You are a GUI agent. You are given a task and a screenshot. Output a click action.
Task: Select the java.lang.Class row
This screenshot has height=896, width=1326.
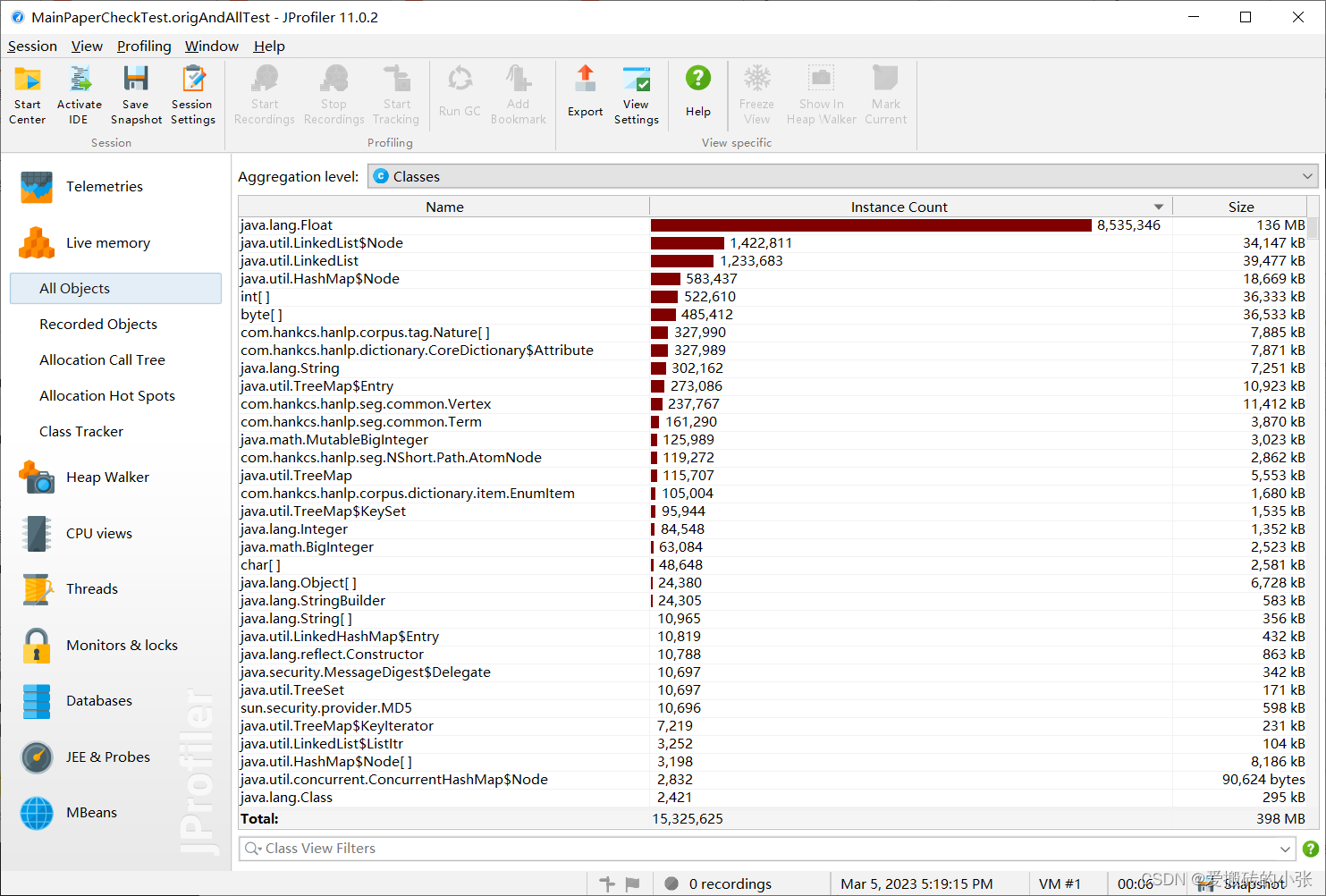pyautogui.click(x=773, y=798)
